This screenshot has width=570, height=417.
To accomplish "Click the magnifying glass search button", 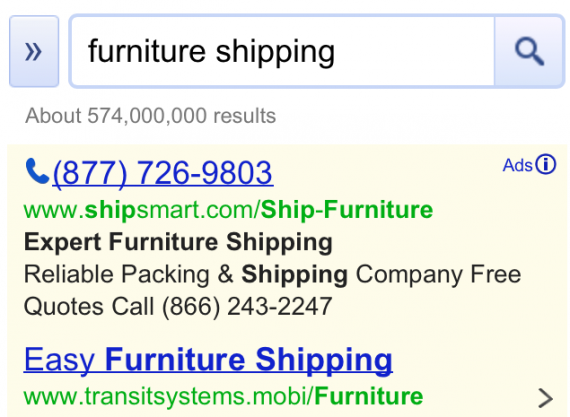I will point(529,51).
